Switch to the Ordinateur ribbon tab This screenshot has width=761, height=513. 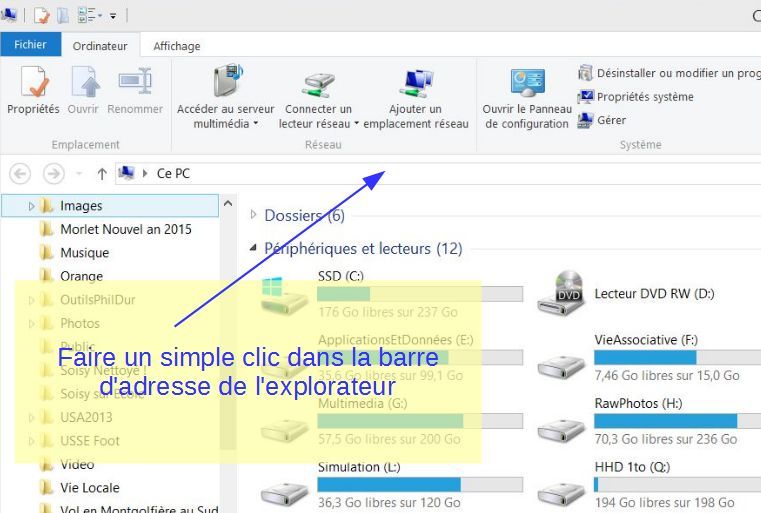(100, 46)
